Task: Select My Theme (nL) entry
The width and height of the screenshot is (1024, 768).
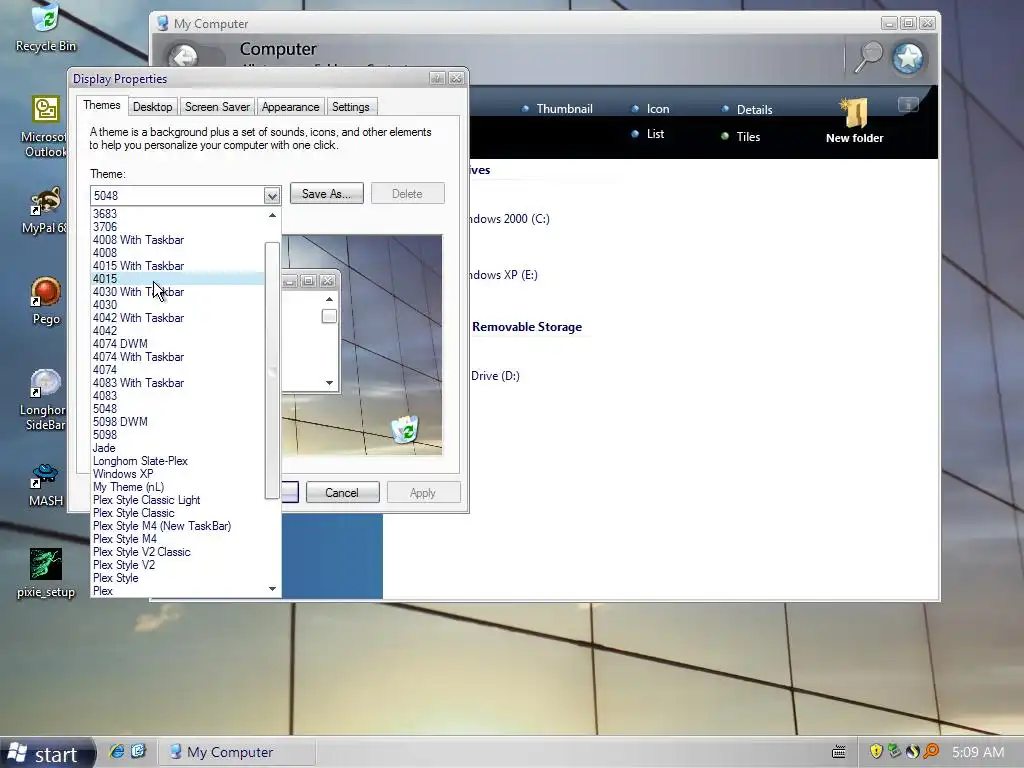Action: coord(178,487)
